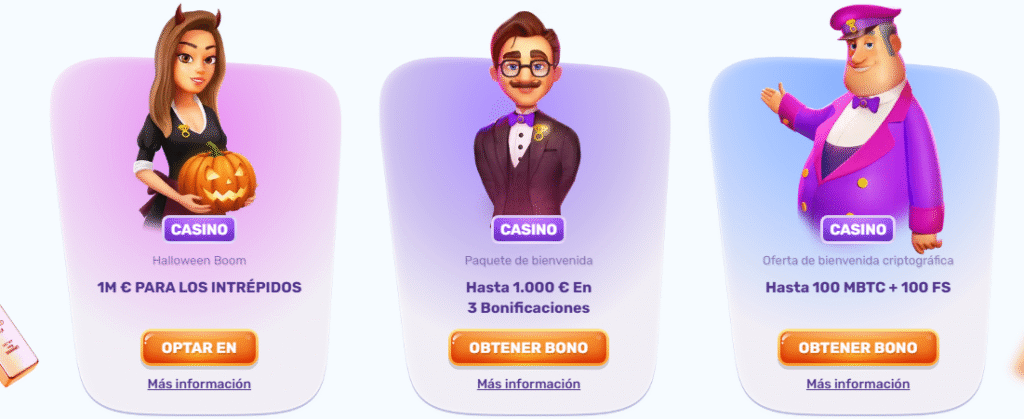Click OBTENER BONO under Paquete de bienvenida
The width and height of the screenshot is (1024, 419).
coord(528,348)
